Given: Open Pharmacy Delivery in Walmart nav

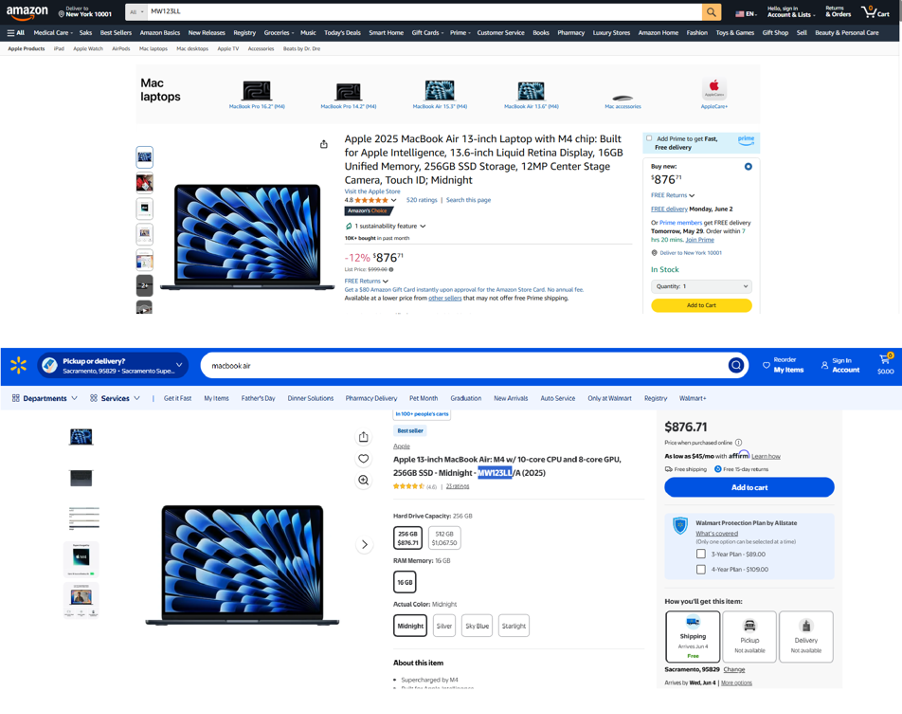Looking at the screenshot, I should click(371, 398).
